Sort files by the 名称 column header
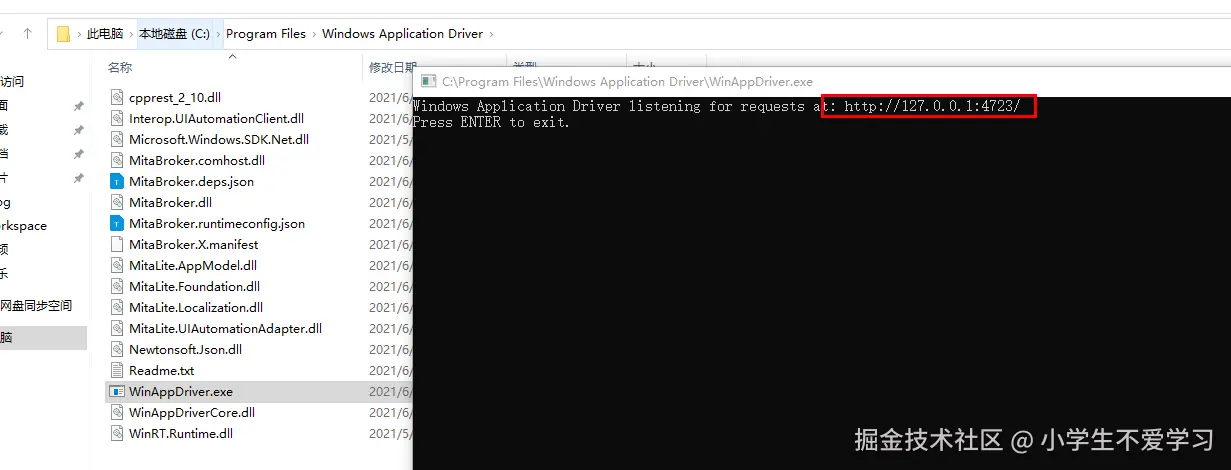Image resolution: width=1231 pixels, height=470 pixels. click(x=120, y=67)
